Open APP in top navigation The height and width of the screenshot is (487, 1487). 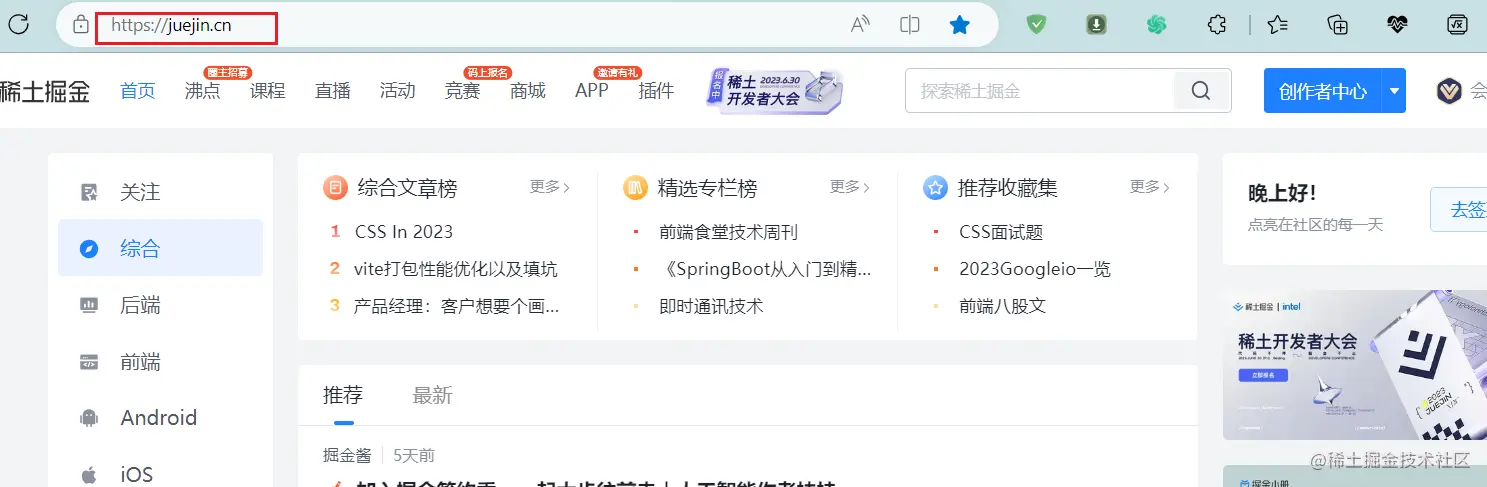pos(592,91)
